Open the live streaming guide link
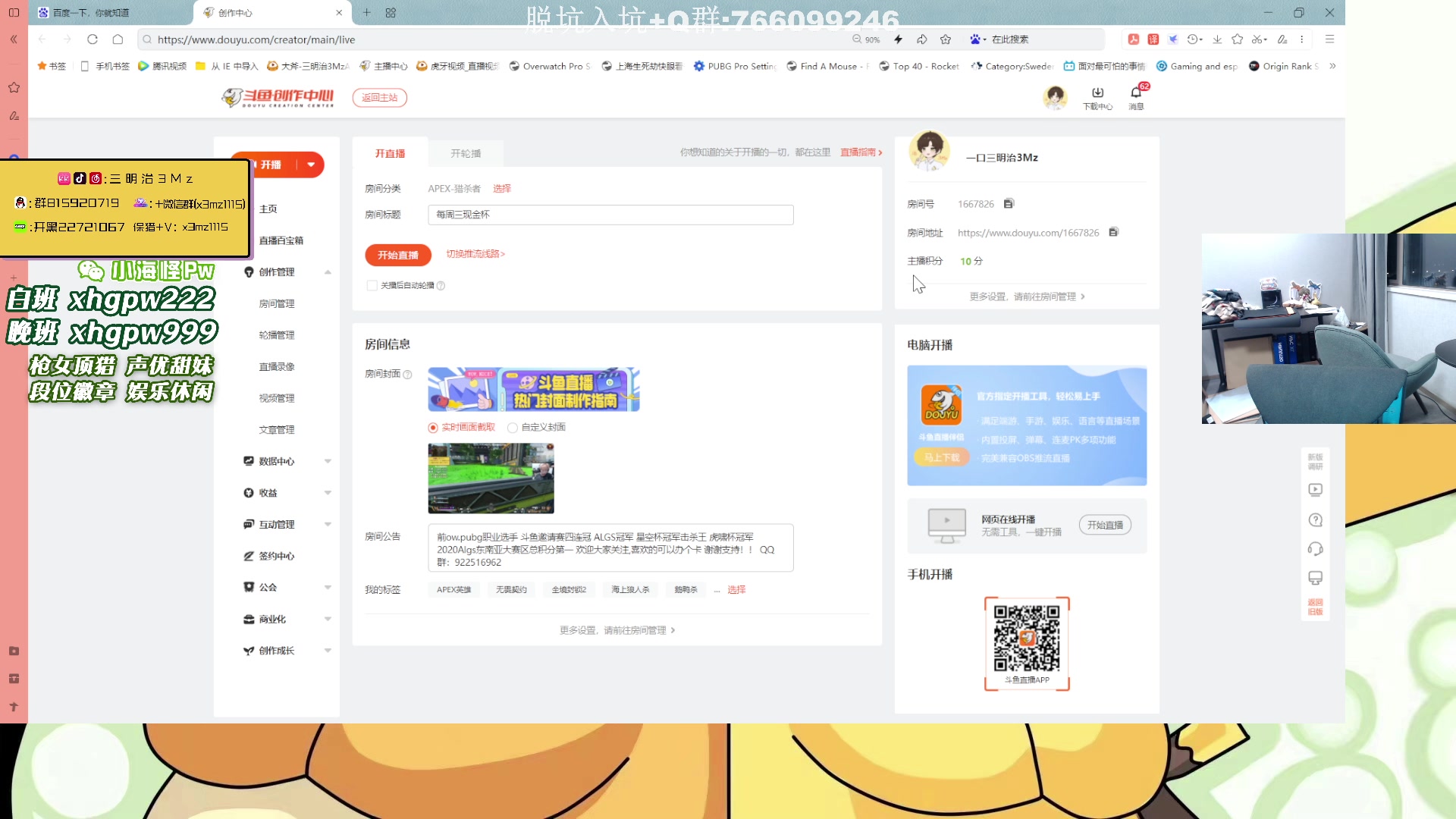This screenshot has height=819, width=1456. [861, 152]
